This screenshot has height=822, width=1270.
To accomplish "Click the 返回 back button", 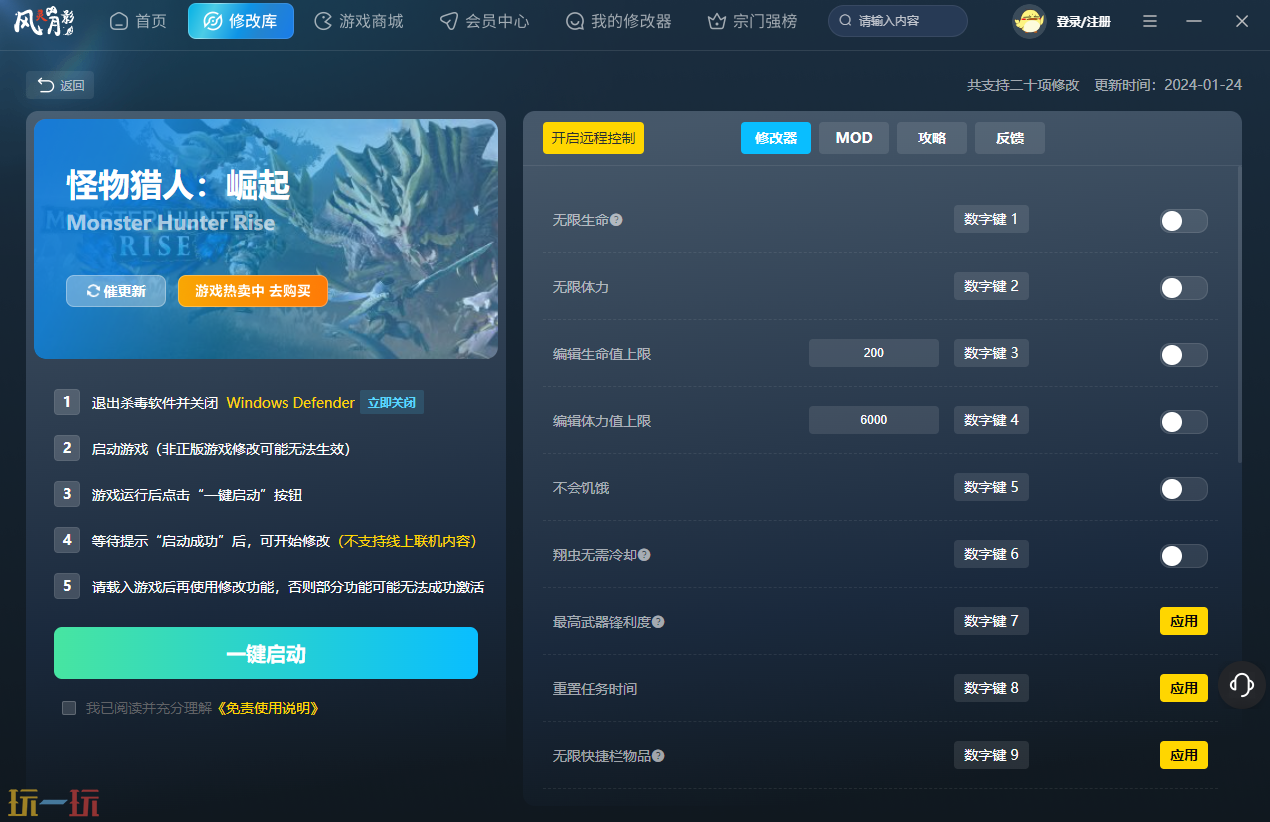I will tap(60, 85).
